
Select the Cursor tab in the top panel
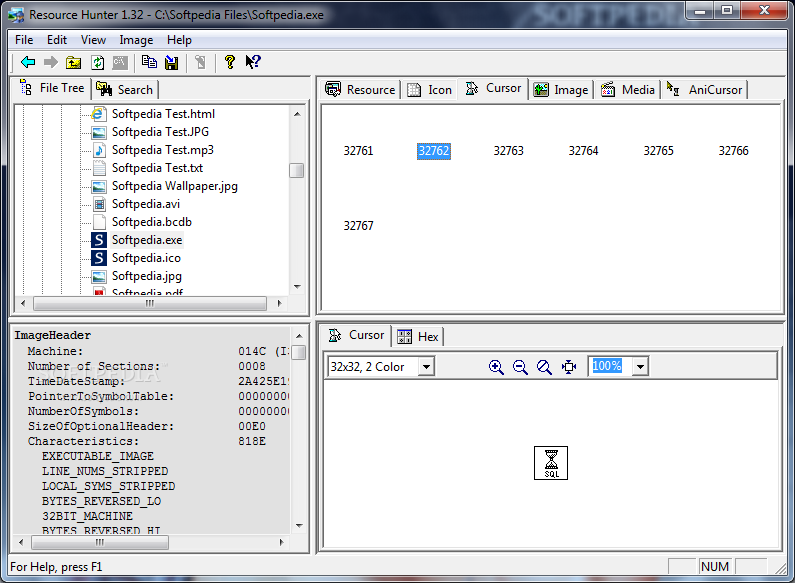click(x=493, y=88)
